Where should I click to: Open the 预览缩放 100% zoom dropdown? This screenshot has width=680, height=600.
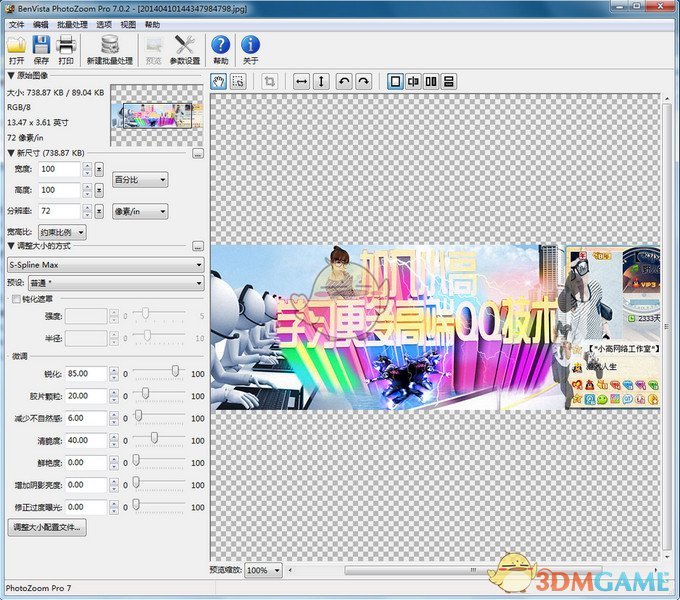click(263, 570)
